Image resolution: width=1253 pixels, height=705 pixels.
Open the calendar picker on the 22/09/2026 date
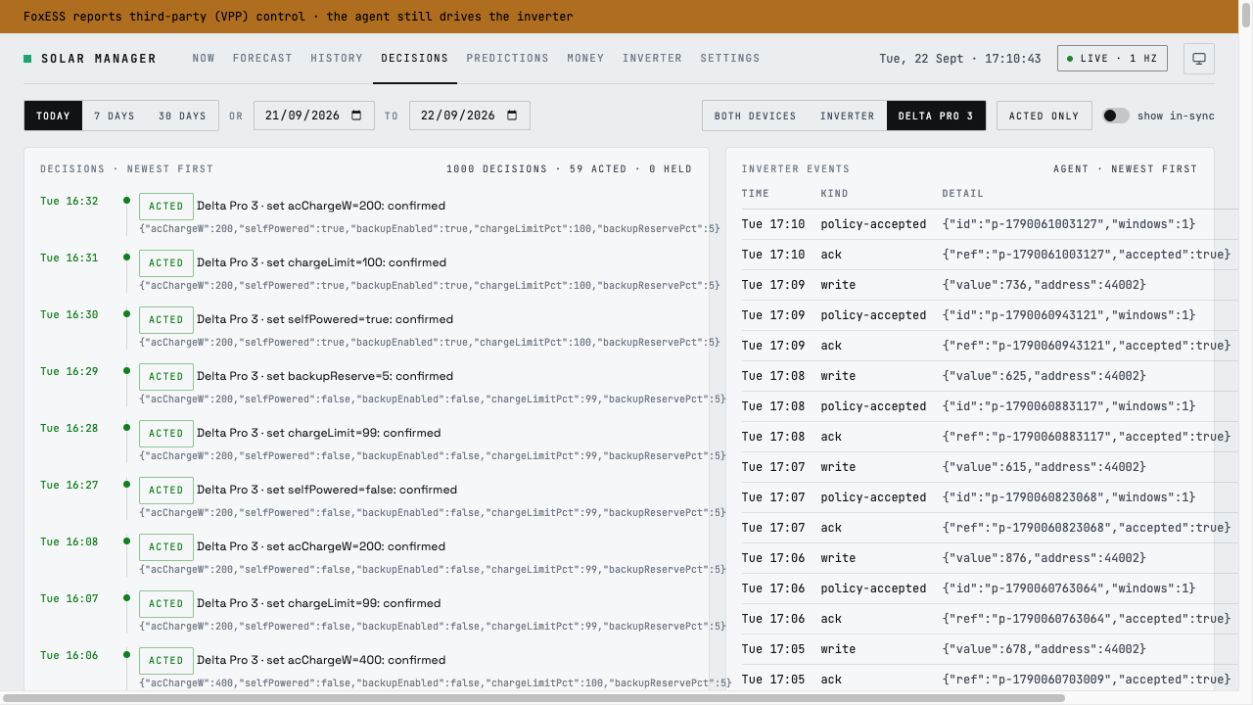[x=512, y=115]
